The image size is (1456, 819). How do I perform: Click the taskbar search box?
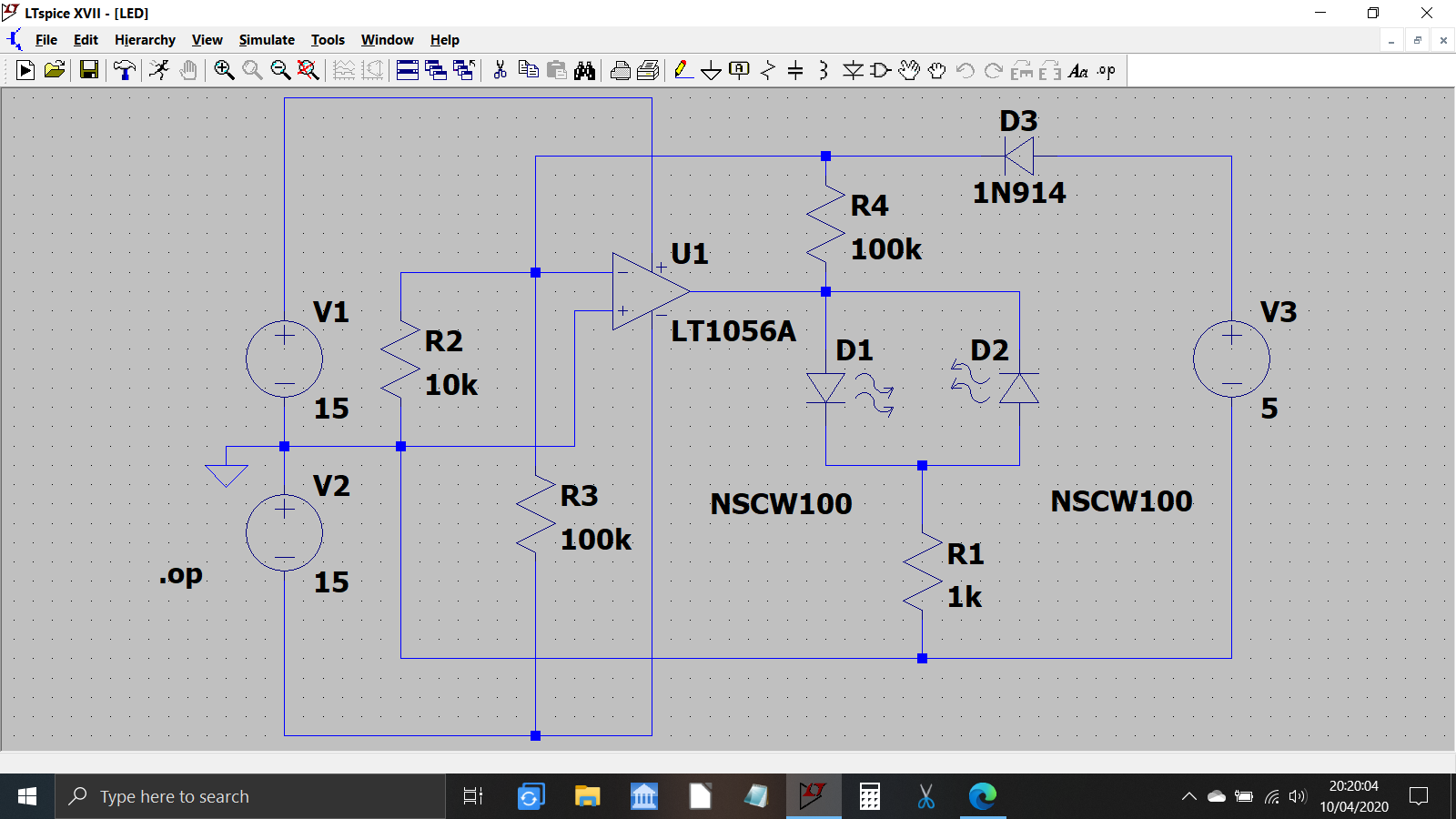coord(250,796)
